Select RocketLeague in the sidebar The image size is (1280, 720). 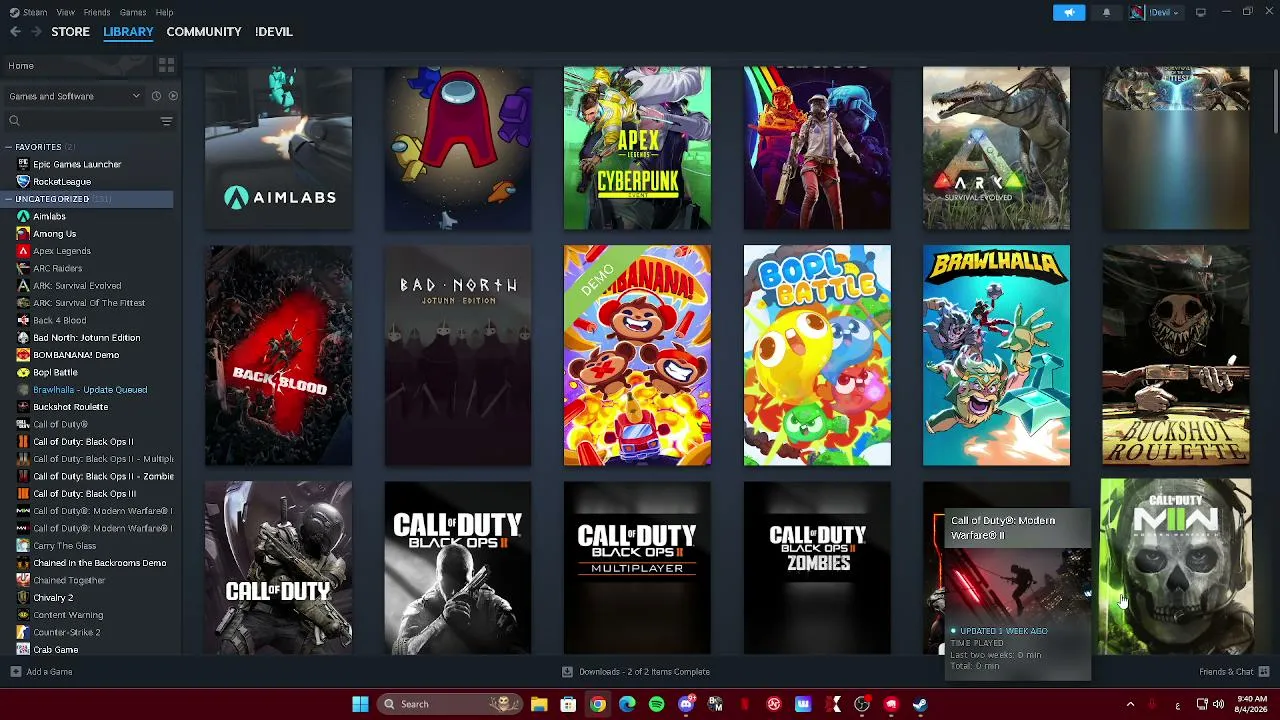tap(62, 182)
